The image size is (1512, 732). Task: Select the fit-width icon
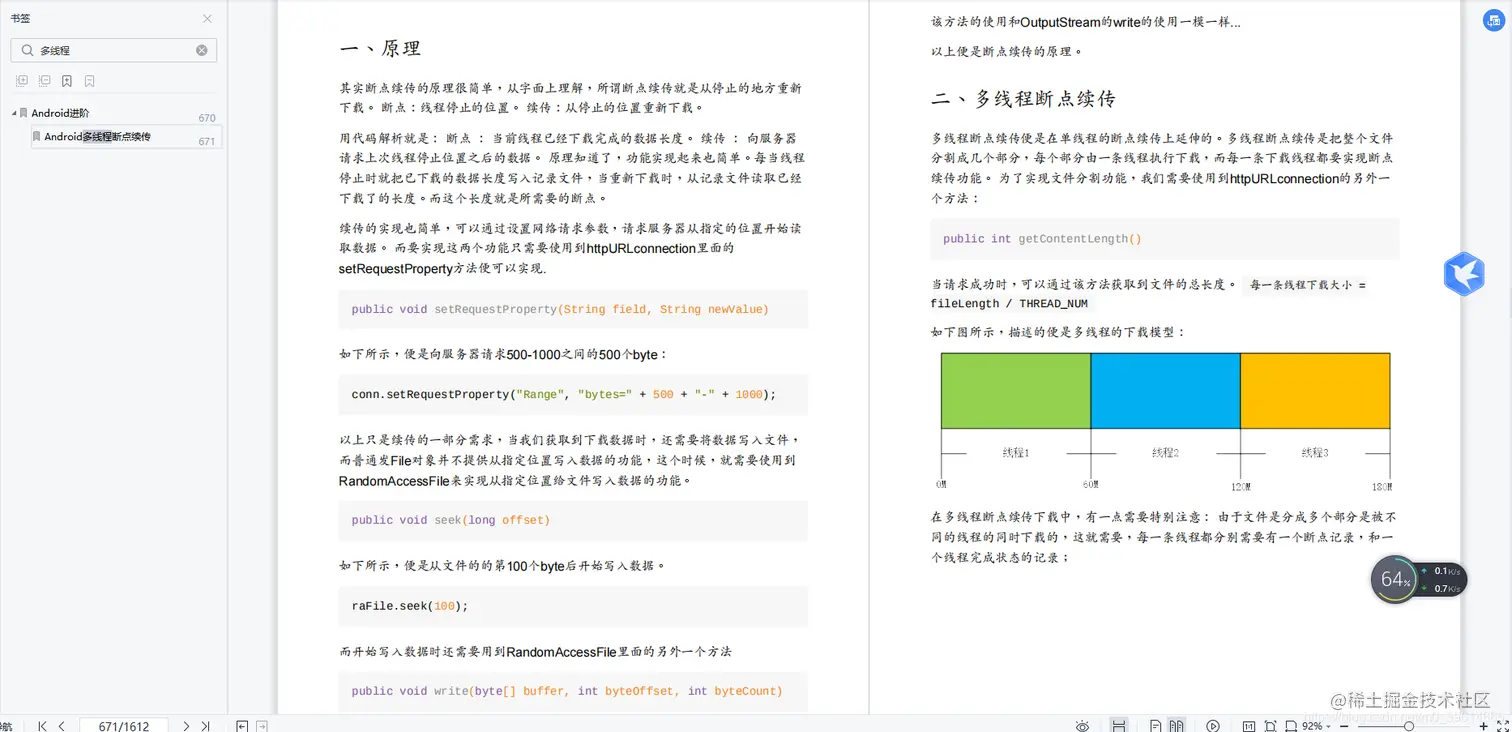[1290, 726]
